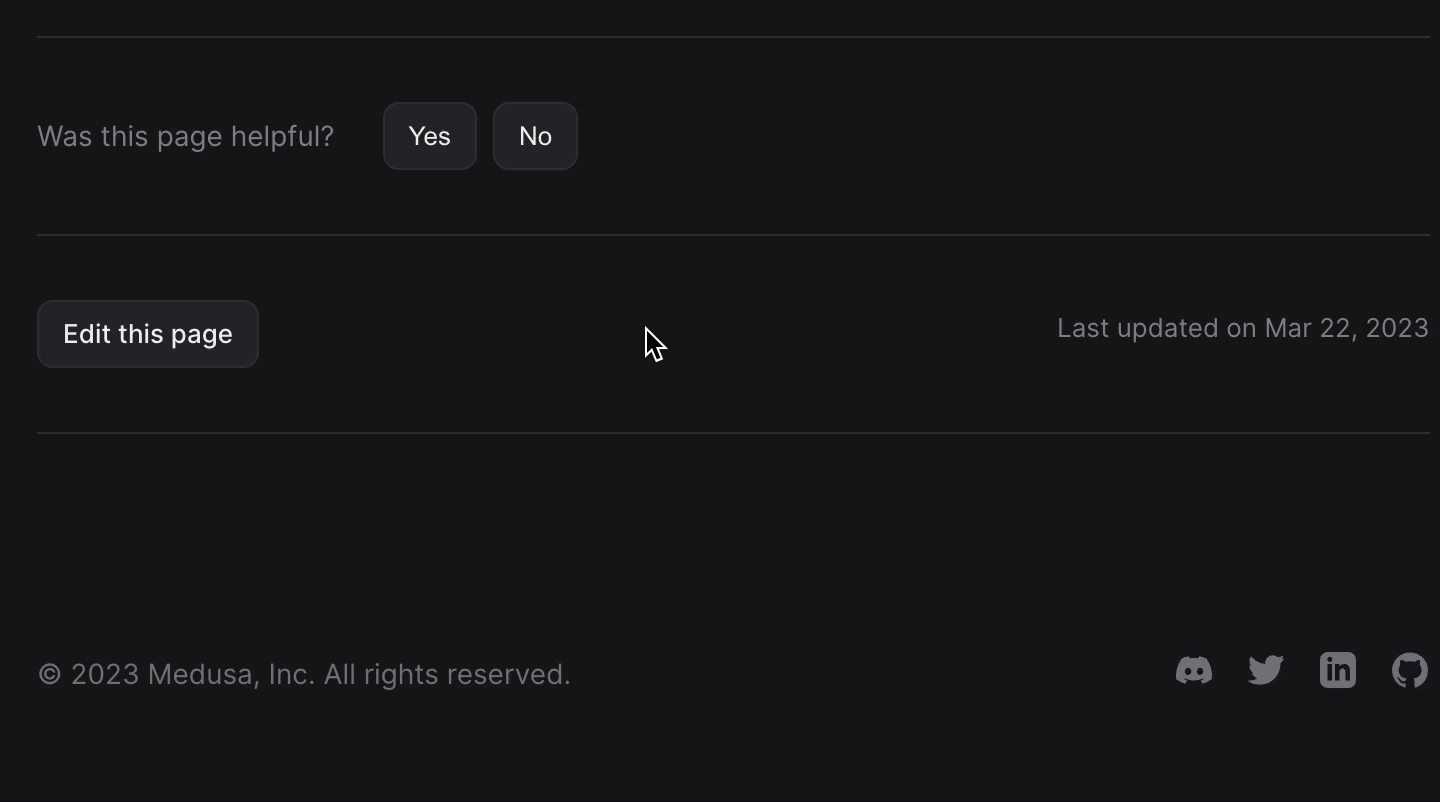Click the Was this page helpful text
The image size is (1440, 802).
185,136
